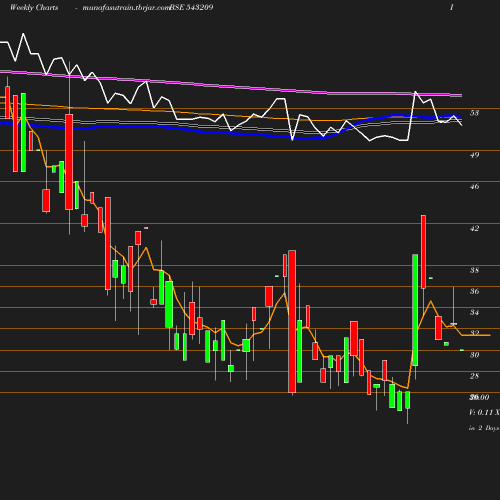Click the tall green candle reaching the 38 level

(415, 310)
